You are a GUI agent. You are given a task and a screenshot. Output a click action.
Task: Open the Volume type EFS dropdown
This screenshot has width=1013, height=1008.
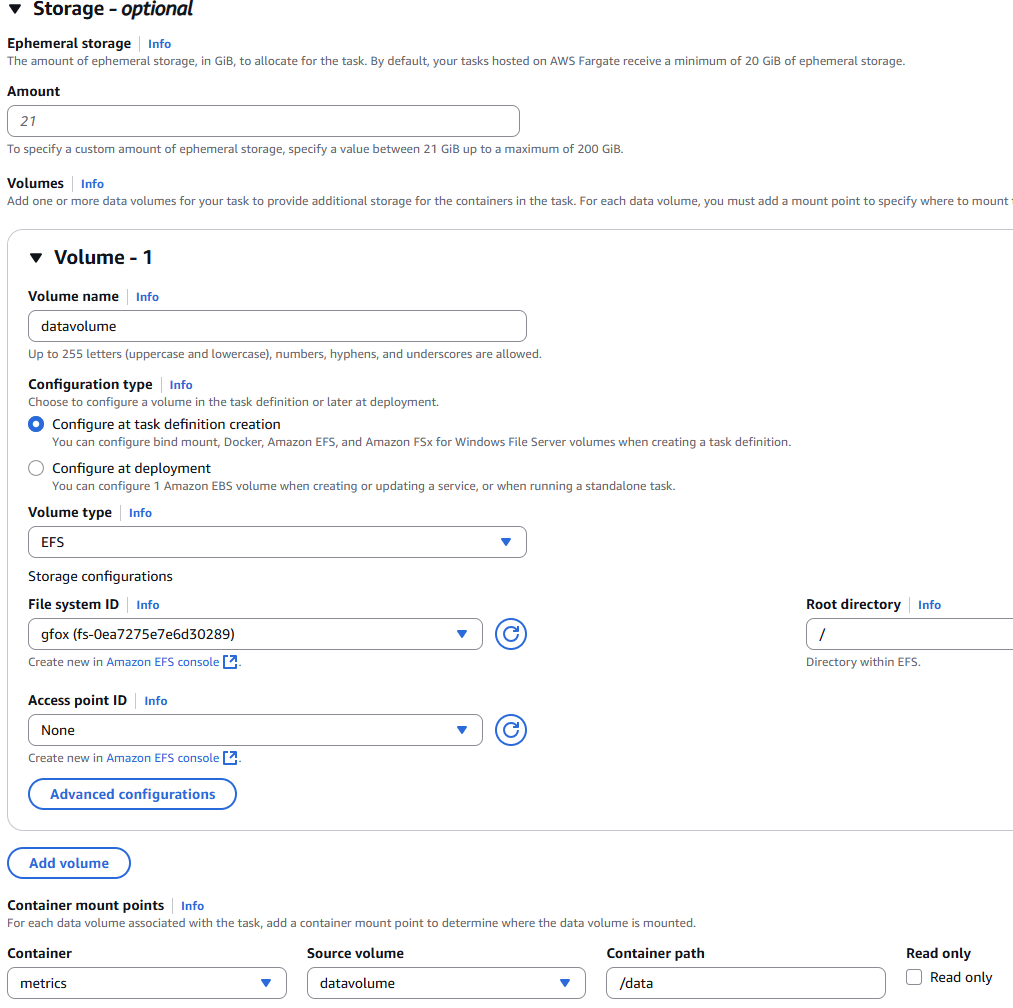pos(277,542)
